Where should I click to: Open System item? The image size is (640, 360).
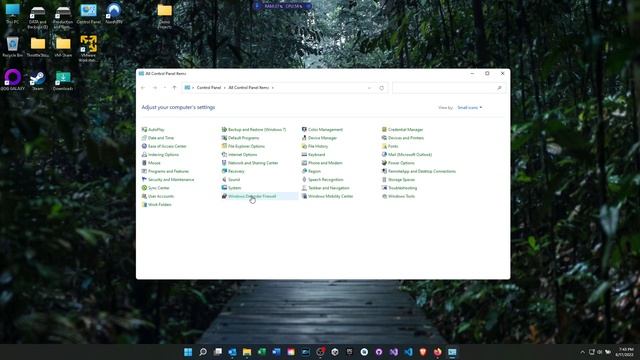click(x=231, y=188)
